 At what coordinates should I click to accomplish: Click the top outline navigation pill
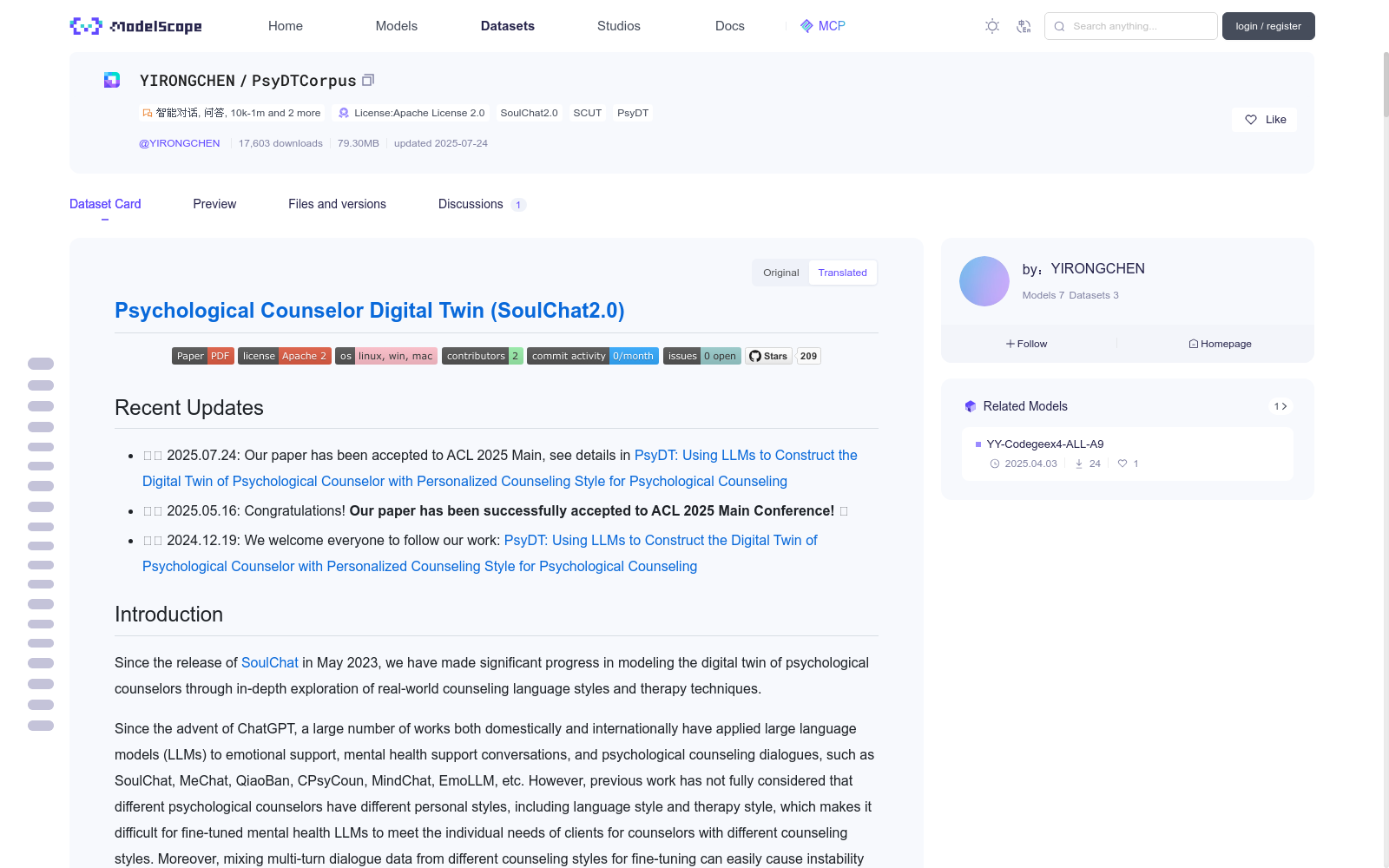[41, 364]
